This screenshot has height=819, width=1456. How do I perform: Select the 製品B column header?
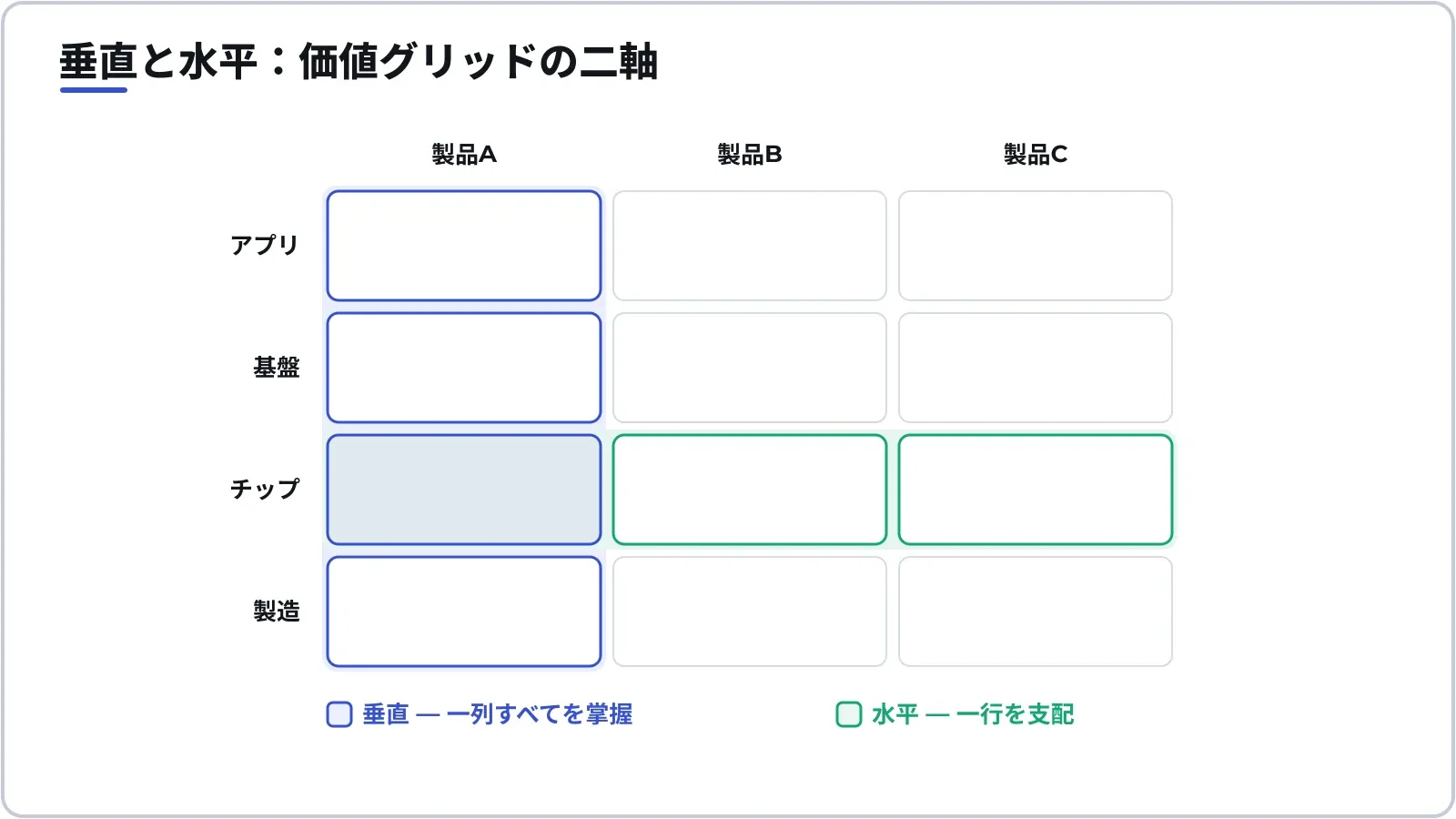(750, 155)
